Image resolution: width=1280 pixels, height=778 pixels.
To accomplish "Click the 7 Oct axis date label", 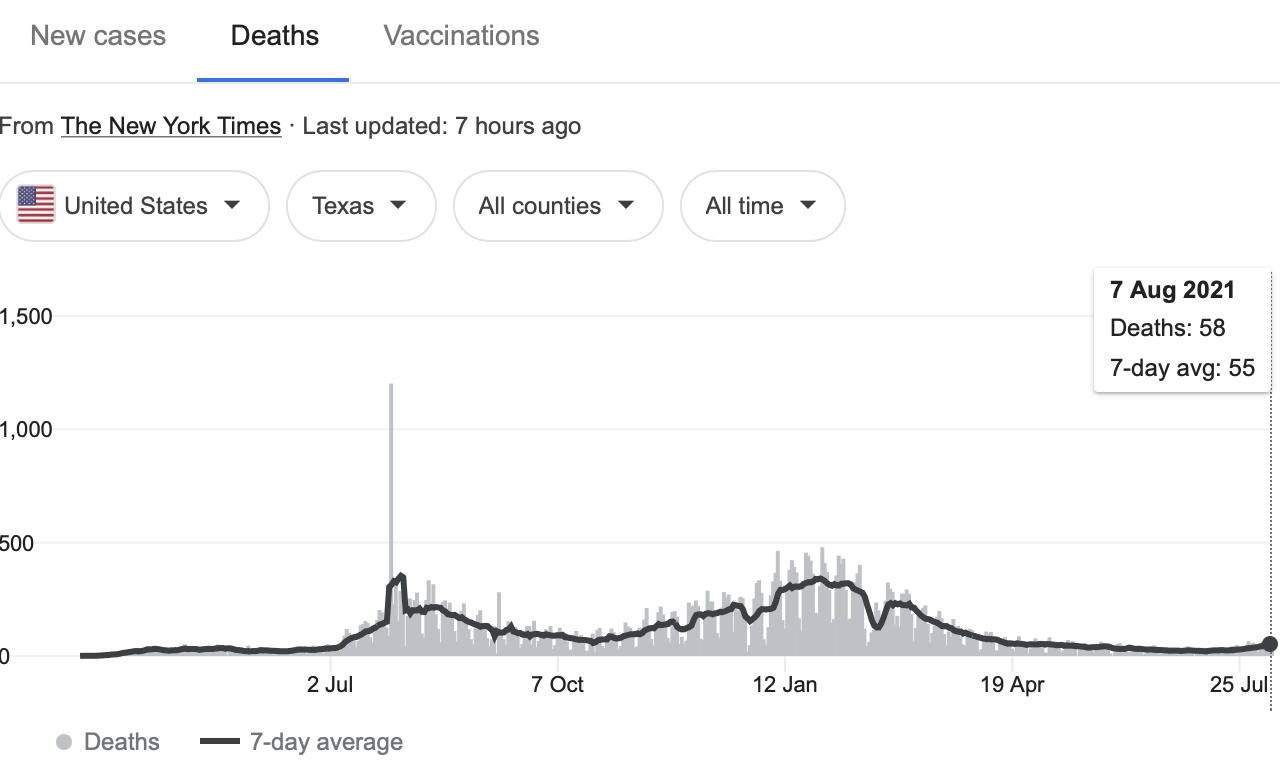I will (558, 685).
